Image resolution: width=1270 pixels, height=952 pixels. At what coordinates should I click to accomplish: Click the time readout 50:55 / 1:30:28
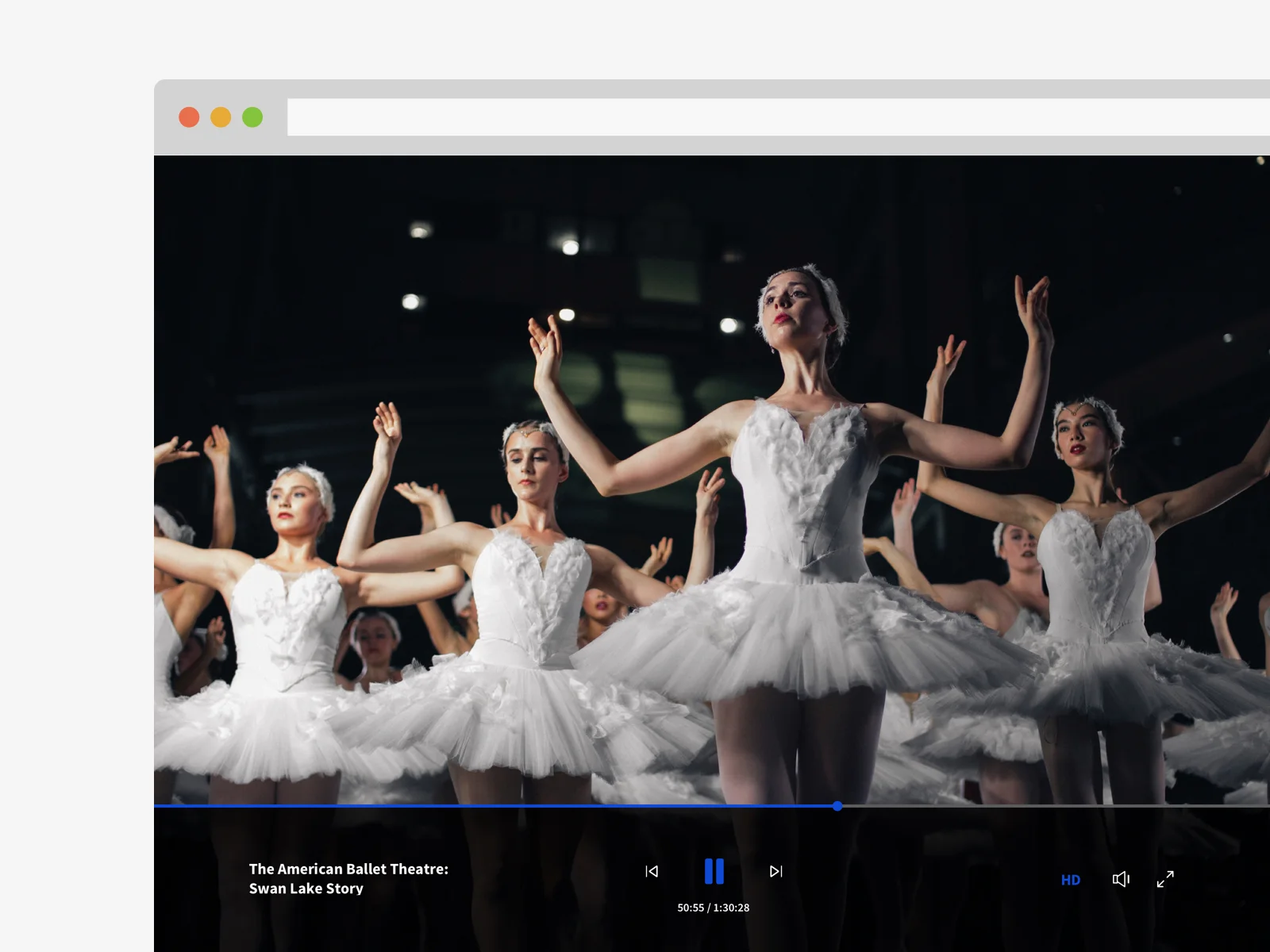click(x=713, y=908)
